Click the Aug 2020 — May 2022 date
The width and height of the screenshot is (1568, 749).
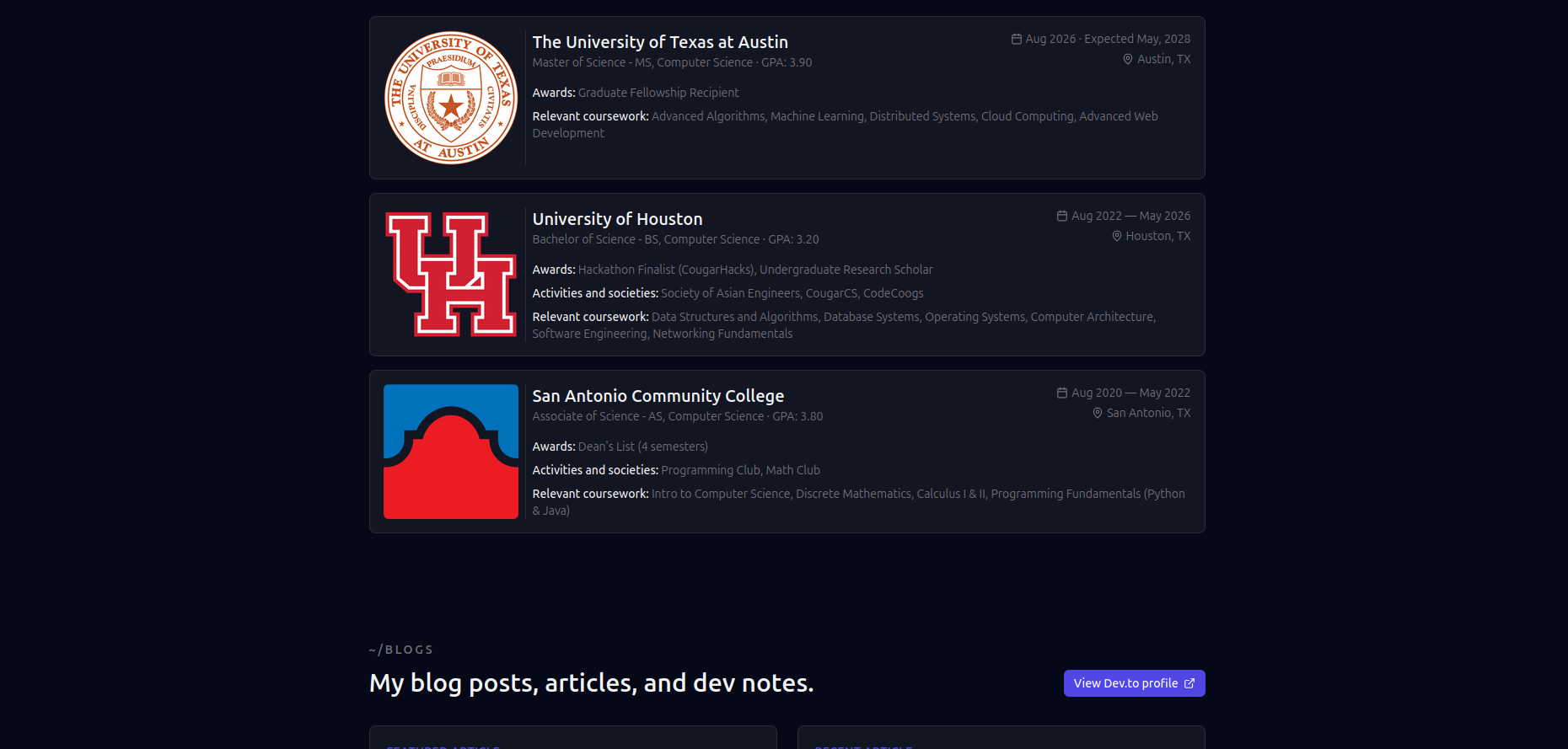tap(1131, 393)
